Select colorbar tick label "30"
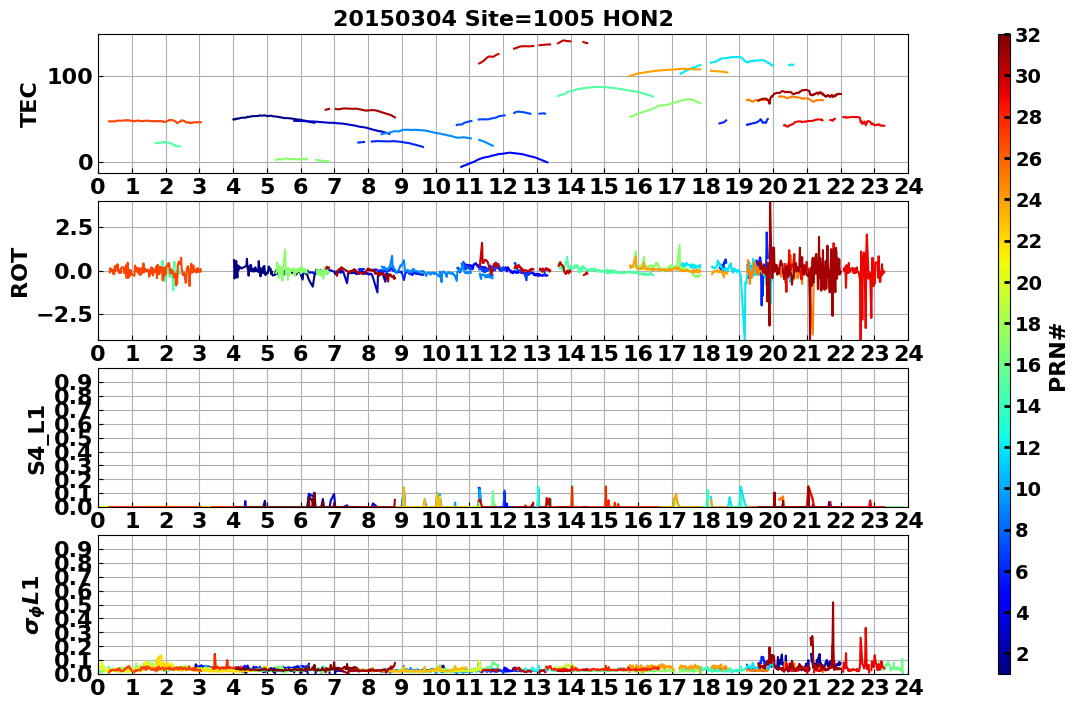 click(1028, 76)
